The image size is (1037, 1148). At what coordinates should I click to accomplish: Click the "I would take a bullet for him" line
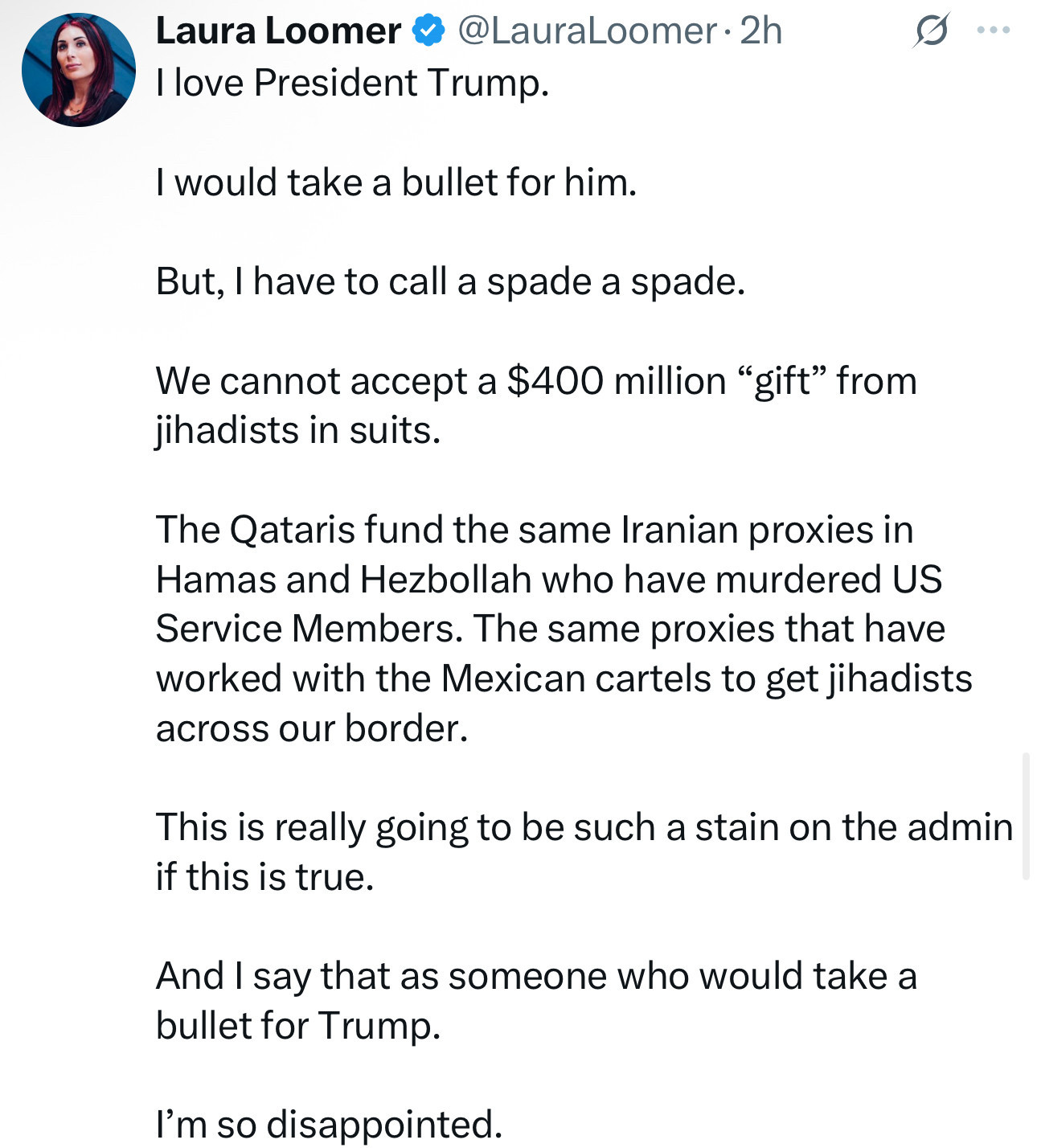tap(396, 182)
